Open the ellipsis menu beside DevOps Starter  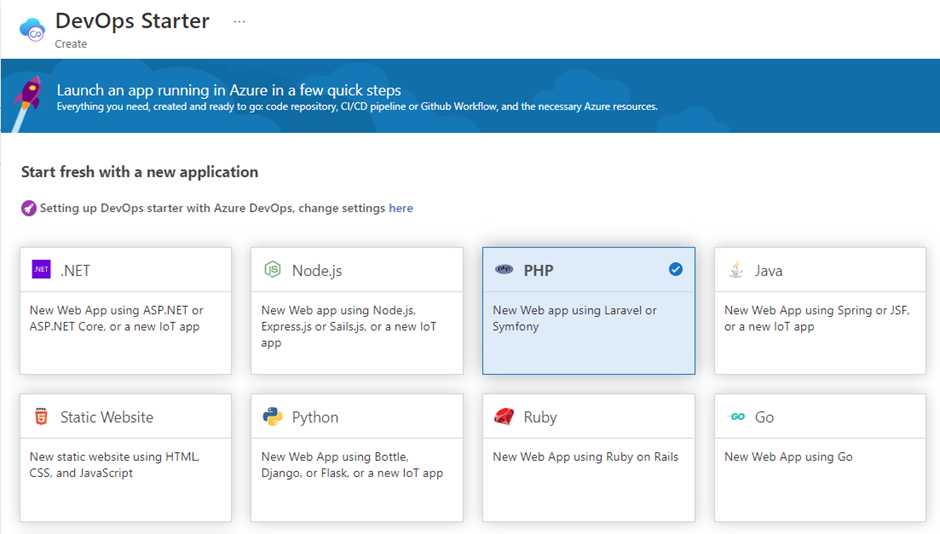[239, 21]
